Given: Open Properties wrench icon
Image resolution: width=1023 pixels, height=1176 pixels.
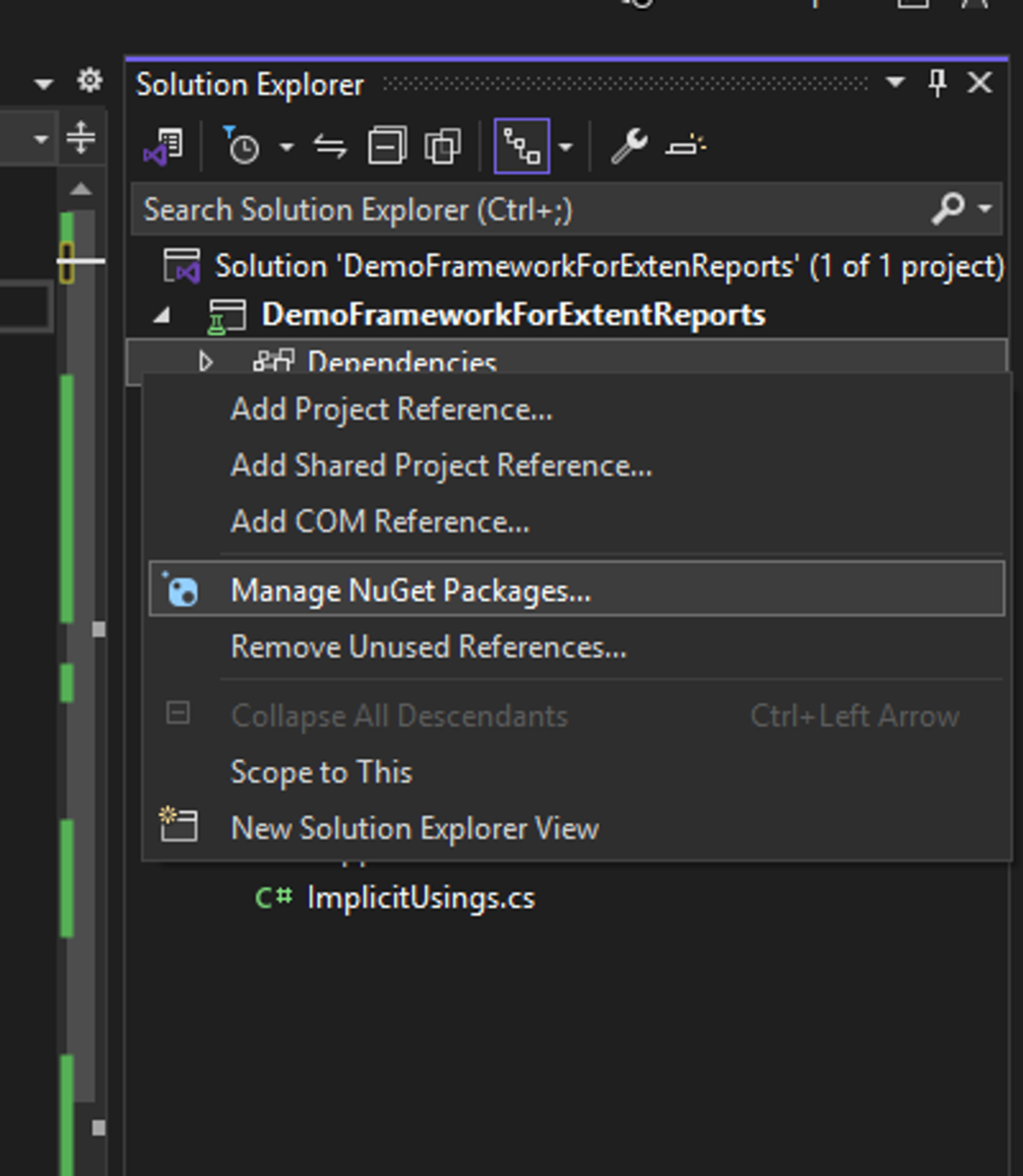Looking at the screenshot, I should coord(629,146).
